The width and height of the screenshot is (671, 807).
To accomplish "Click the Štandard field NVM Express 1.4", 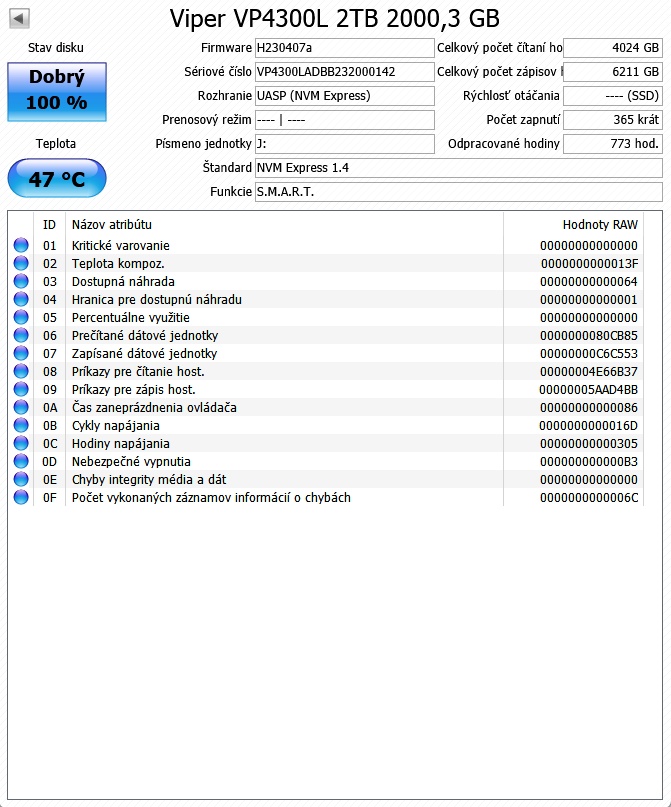I will (458, 168).
